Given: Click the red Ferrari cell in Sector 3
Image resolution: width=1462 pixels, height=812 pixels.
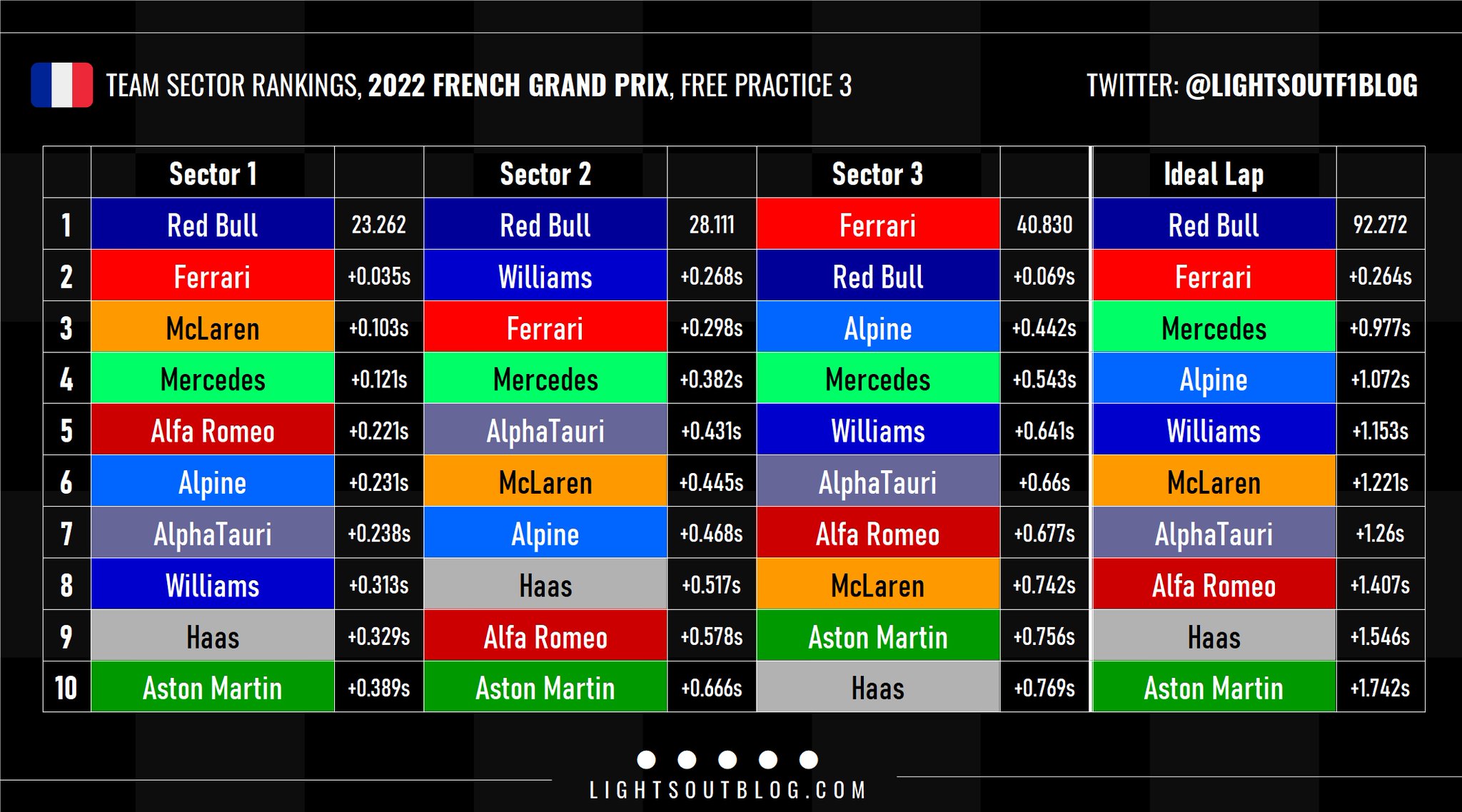Looking at the screenshot, I should pos(878,225).
